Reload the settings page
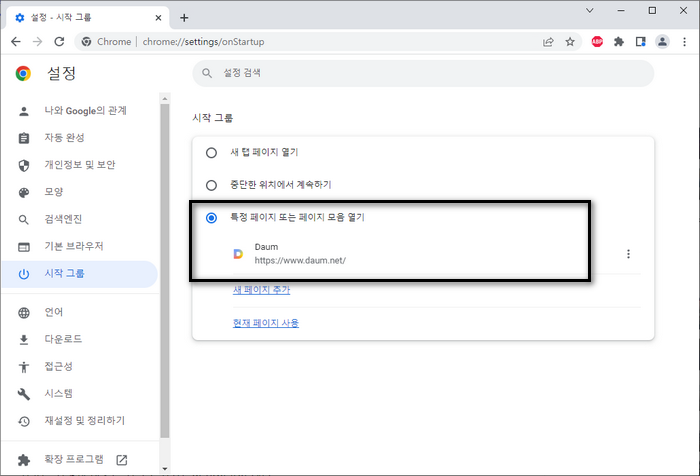Image resolution: width=700 pixels, height=476 pixels. point(59,42)
